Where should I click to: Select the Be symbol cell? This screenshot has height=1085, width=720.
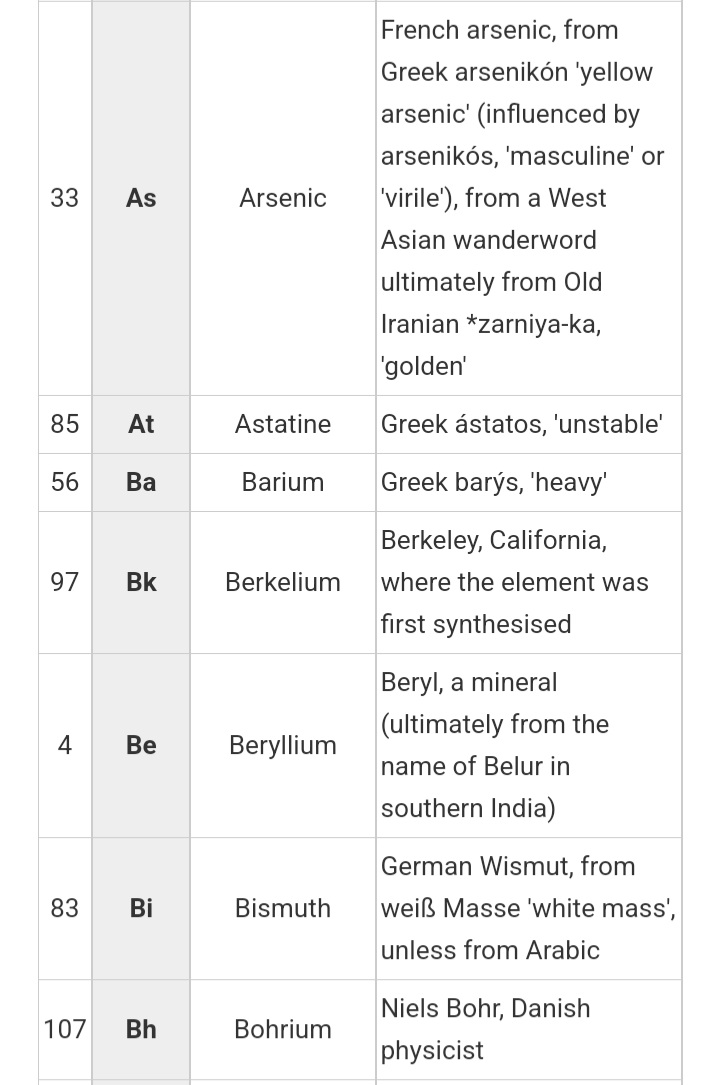click(141, 745)
